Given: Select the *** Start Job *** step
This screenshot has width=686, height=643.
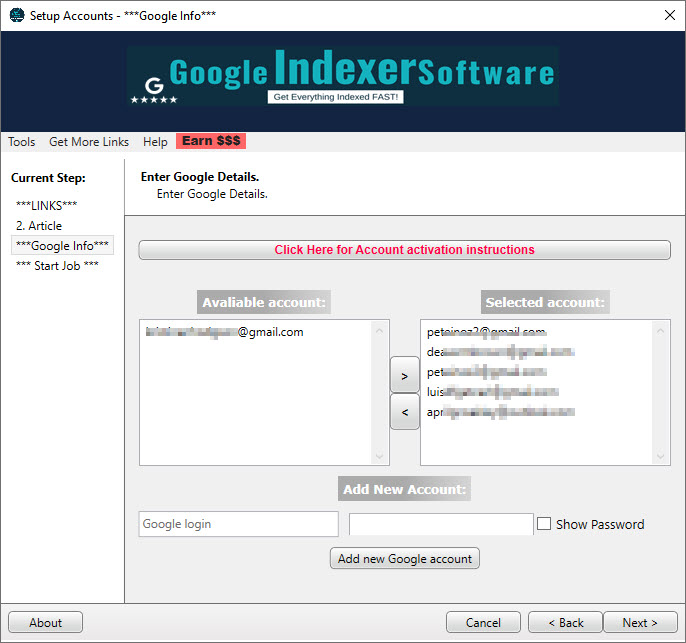Looking at the screenshot, I should (57, 266).
